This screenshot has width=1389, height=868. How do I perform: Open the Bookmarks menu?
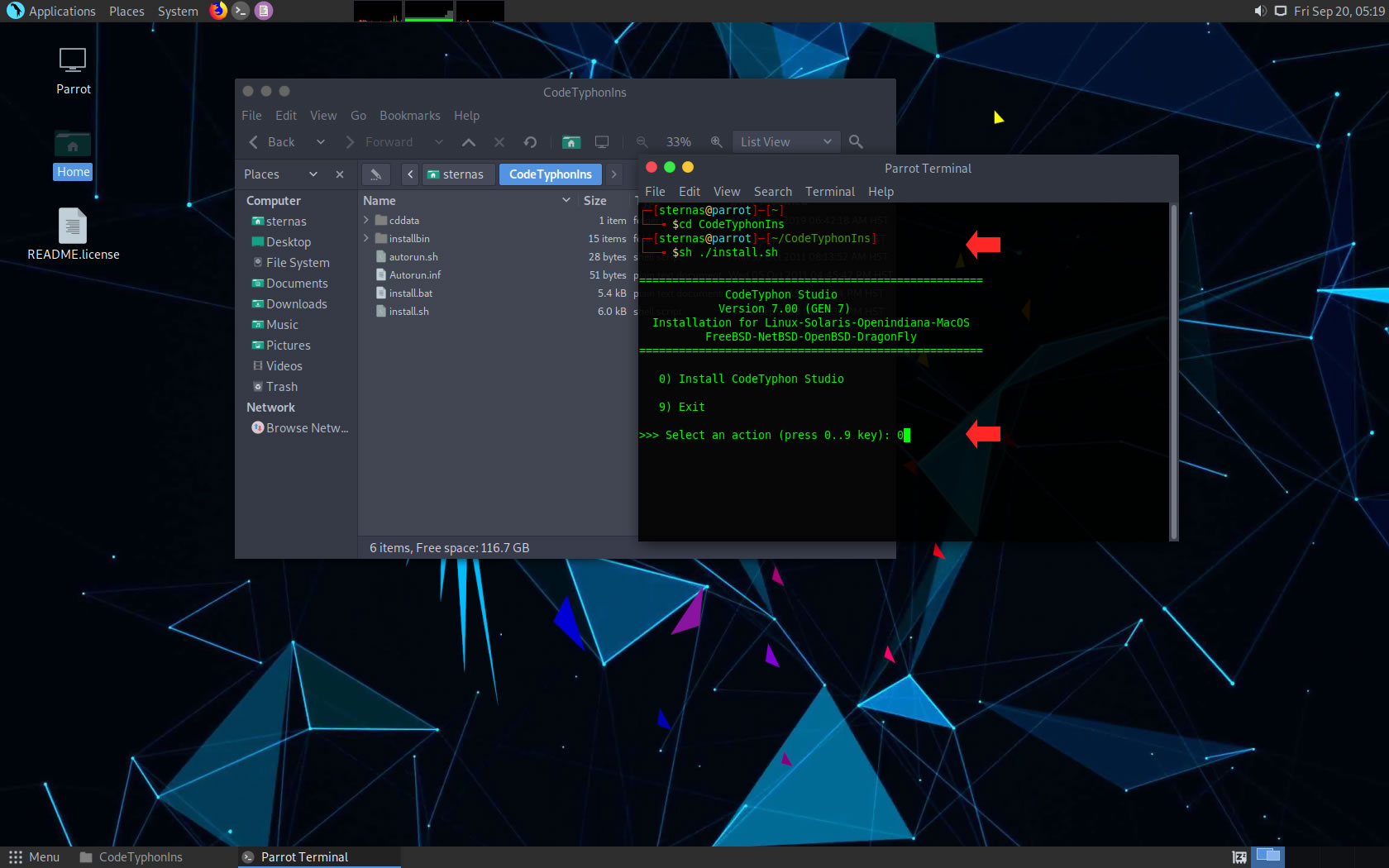point(409,116)
